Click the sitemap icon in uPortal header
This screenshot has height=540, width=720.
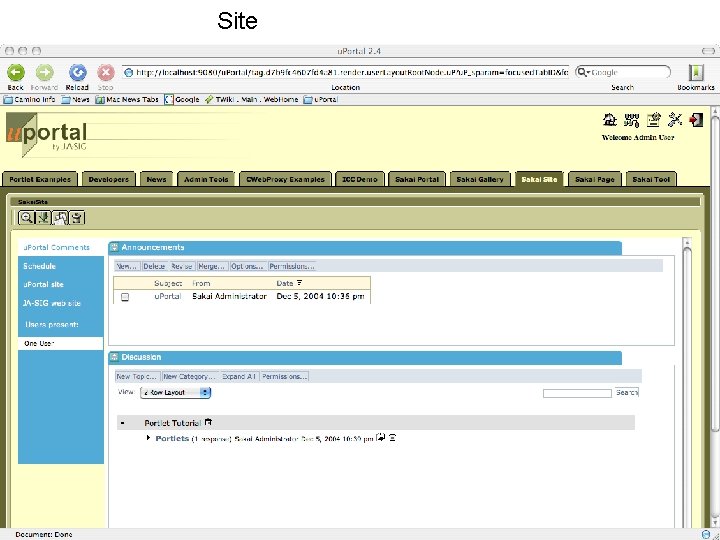(x=631, y=120)
